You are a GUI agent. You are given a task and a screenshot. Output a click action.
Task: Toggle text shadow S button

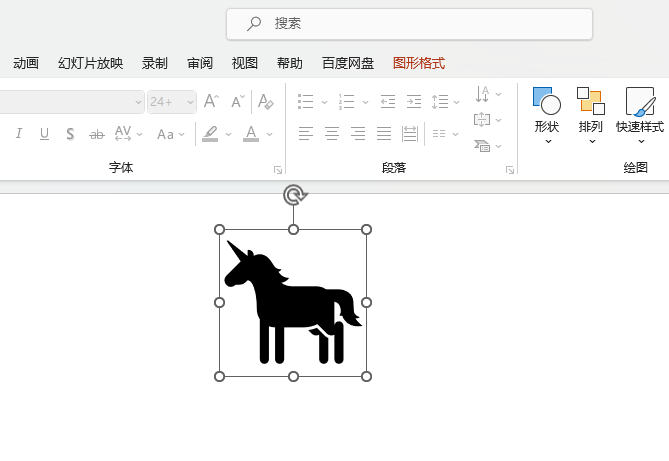[70, 134]
